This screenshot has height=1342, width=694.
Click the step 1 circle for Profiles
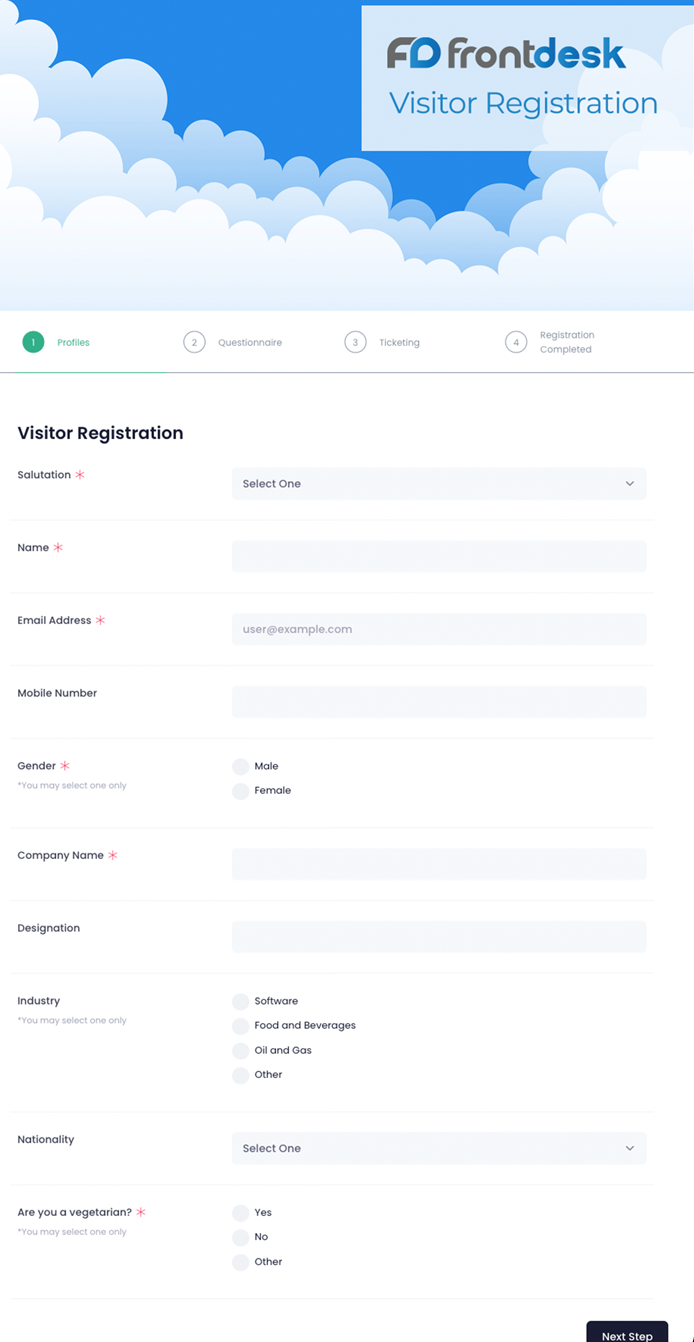tap(33, 342)
